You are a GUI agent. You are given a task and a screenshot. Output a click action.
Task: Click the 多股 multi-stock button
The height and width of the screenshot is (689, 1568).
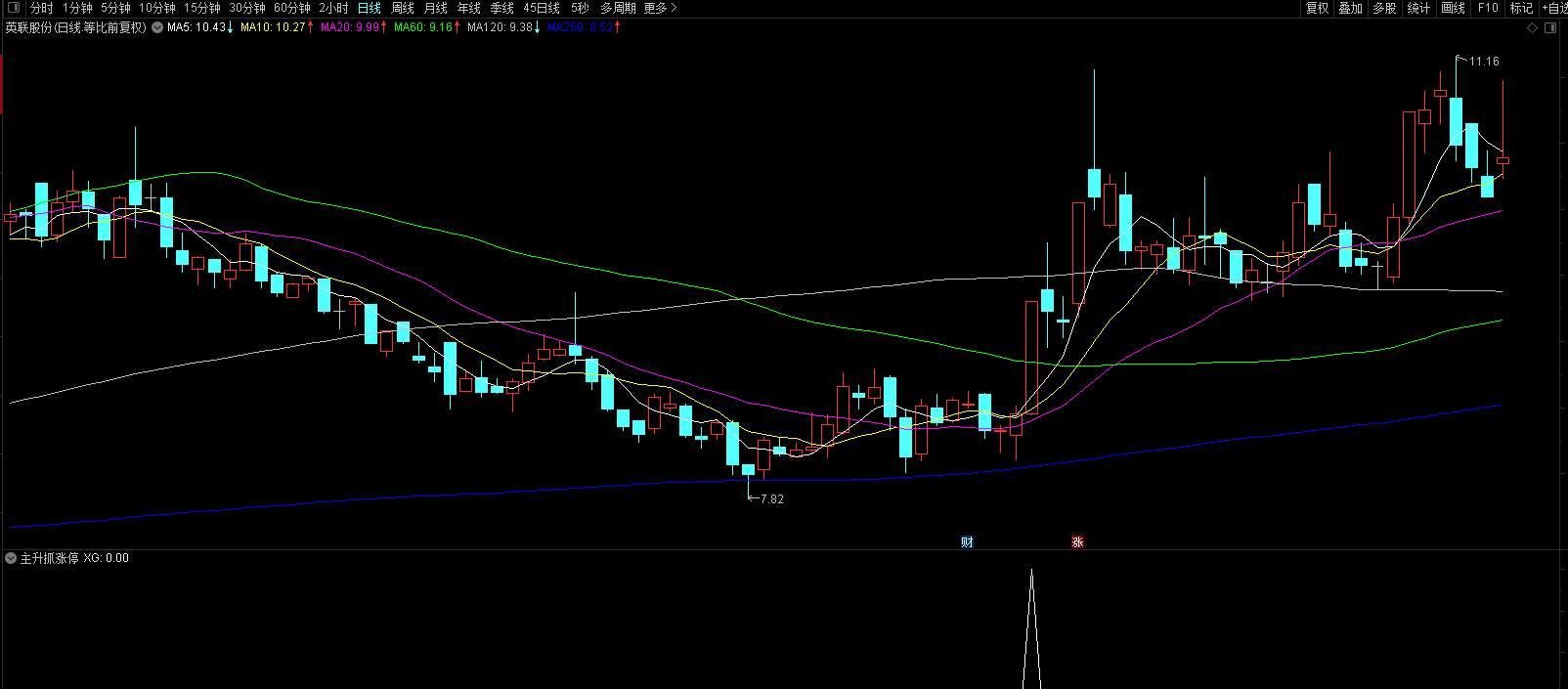tap(1384, 8)
